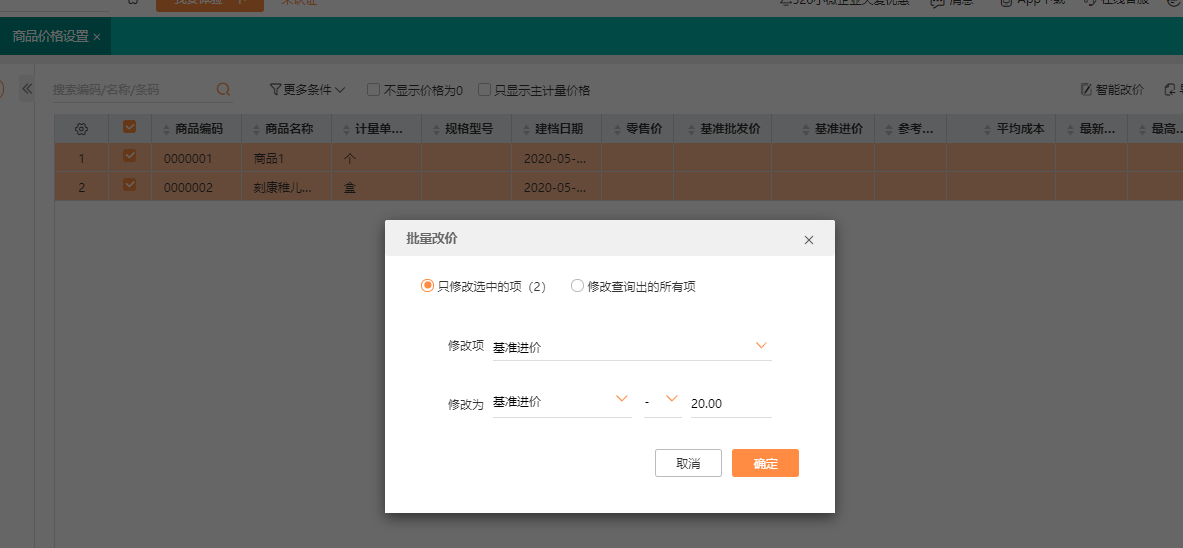1183x548 pixels.
Task: Click the search magnifier icon
Action: 223,89
